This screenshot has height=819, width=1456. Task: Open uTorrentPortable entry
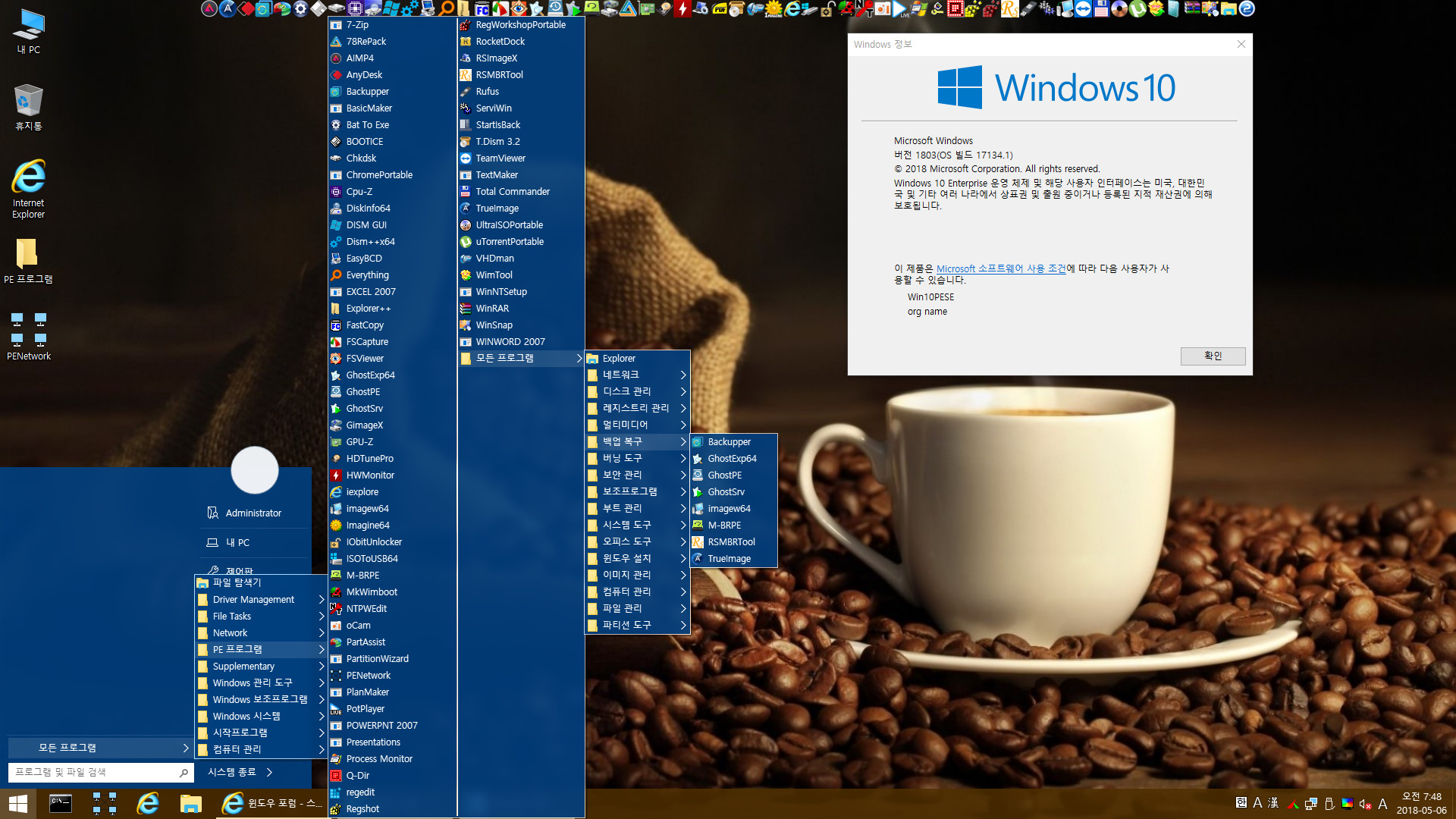pos(521,242)
